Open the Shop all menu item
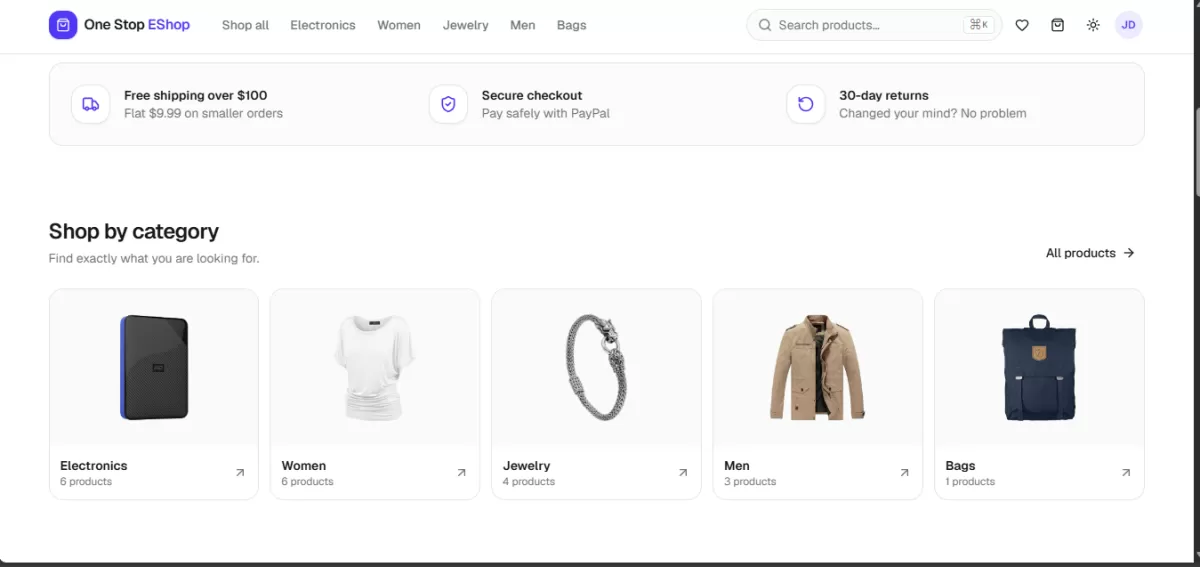The width and height of the screenshot is (1200, 567). click(x=245, y=25)
